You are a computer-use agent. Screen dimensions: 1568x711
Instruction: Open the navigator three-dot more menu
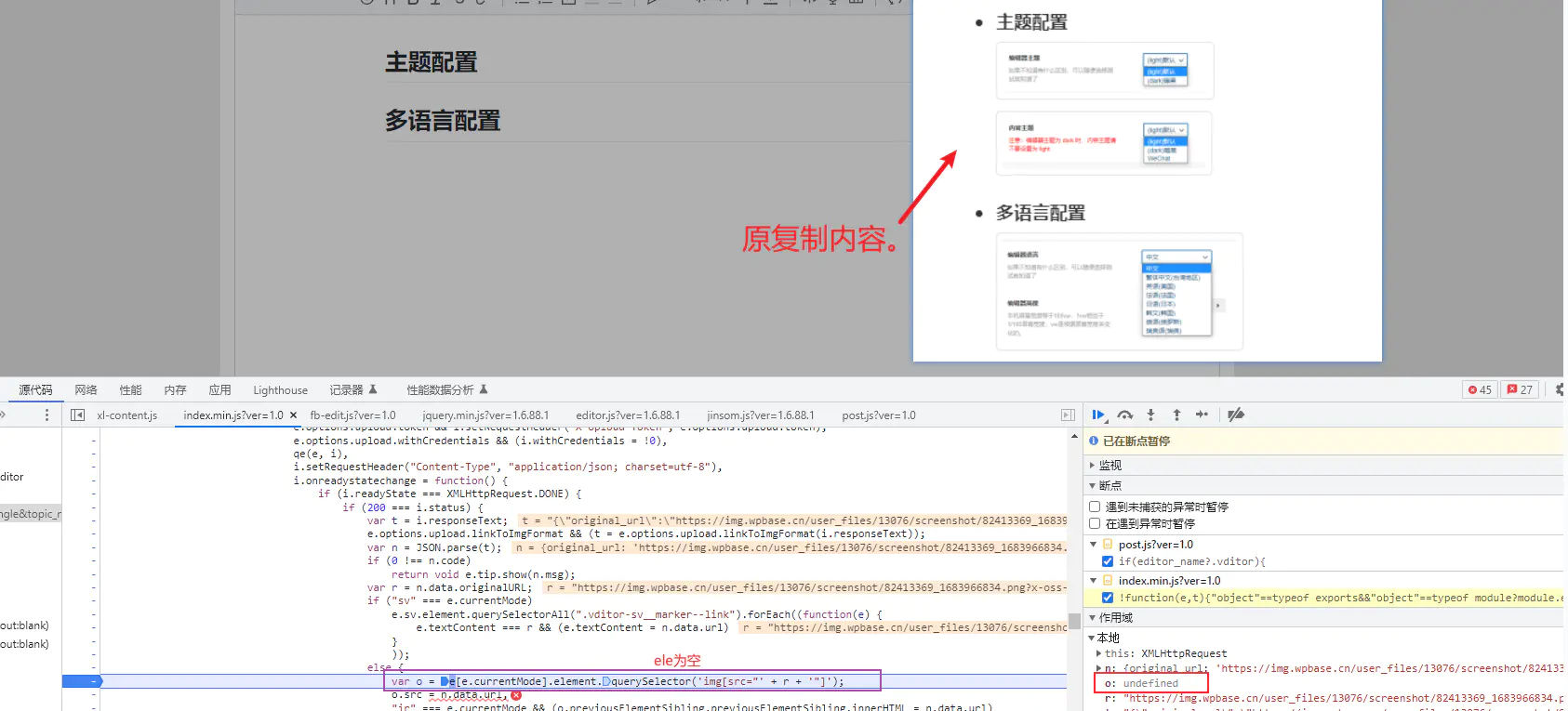[x=47, y=415]
